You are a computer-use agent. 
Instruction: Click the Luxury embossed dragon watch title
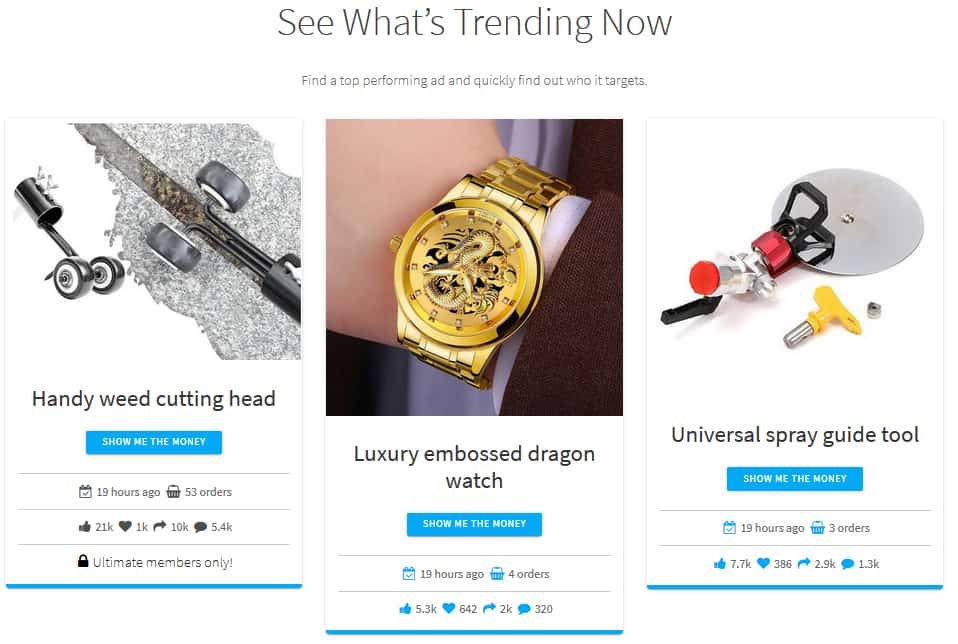[474, 467]
